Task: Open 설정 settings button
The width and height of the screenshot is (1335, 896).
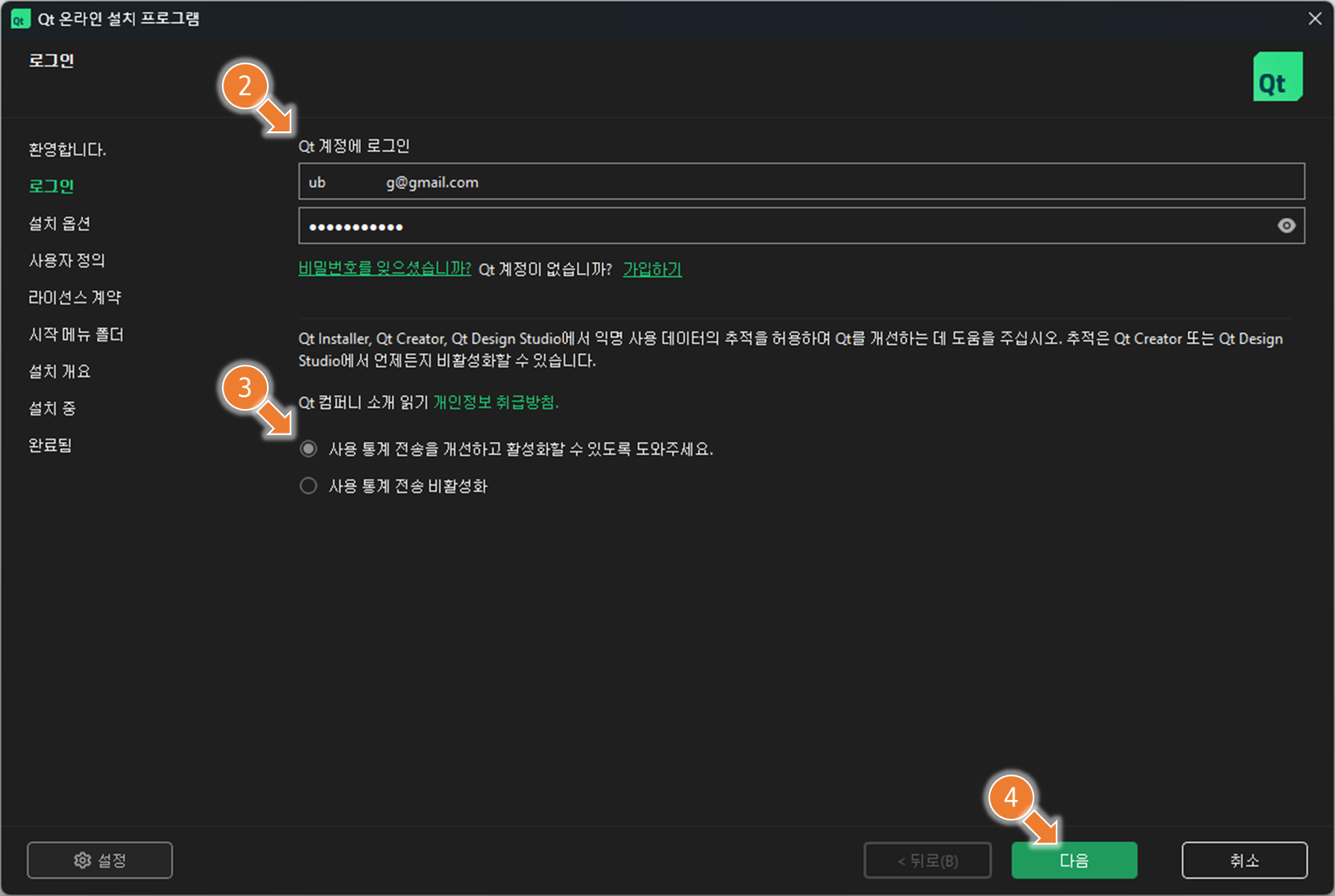Action: pos(99,860)
